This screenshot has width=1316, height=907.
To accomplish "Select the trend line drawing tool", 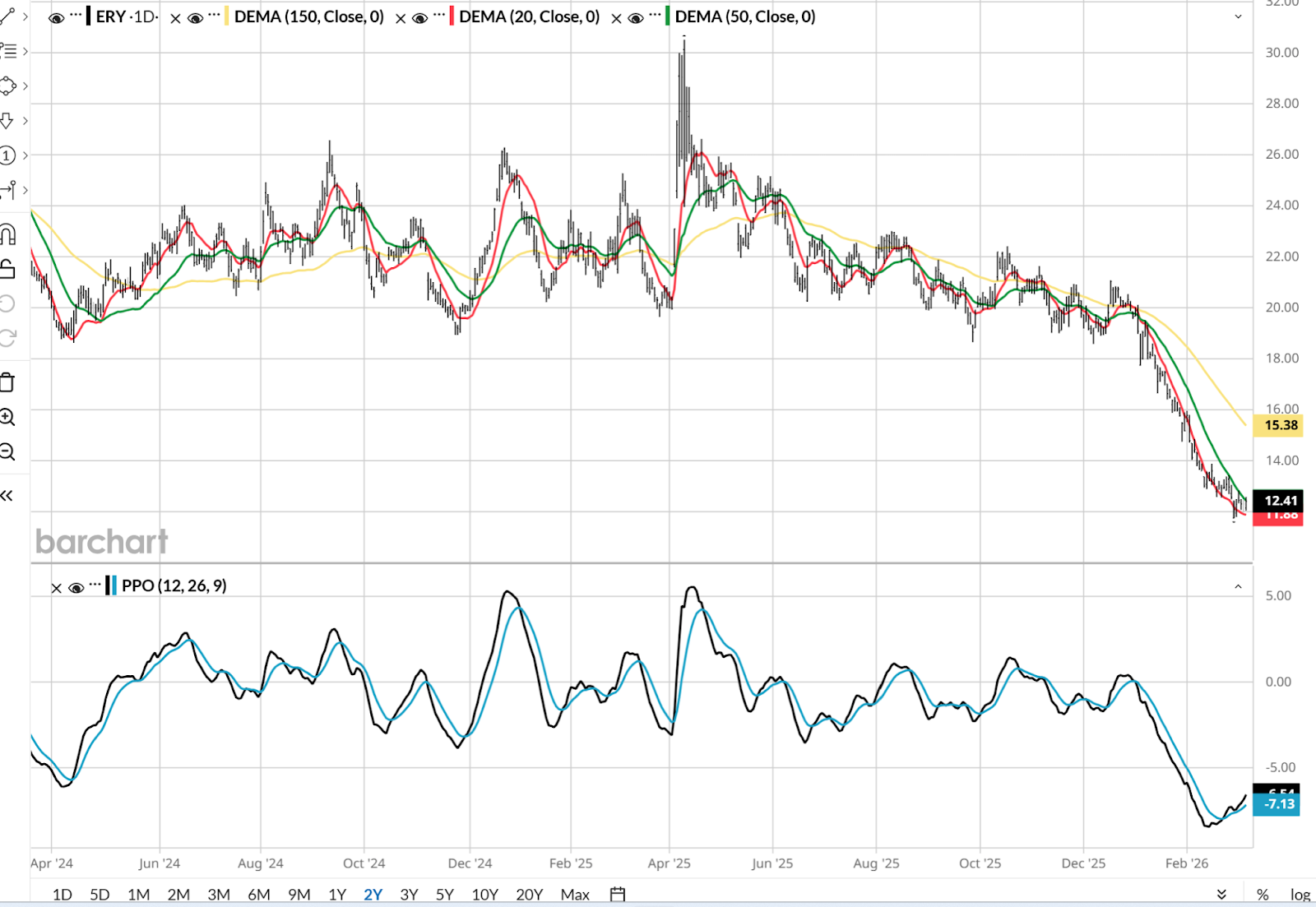I will [7, 16].
